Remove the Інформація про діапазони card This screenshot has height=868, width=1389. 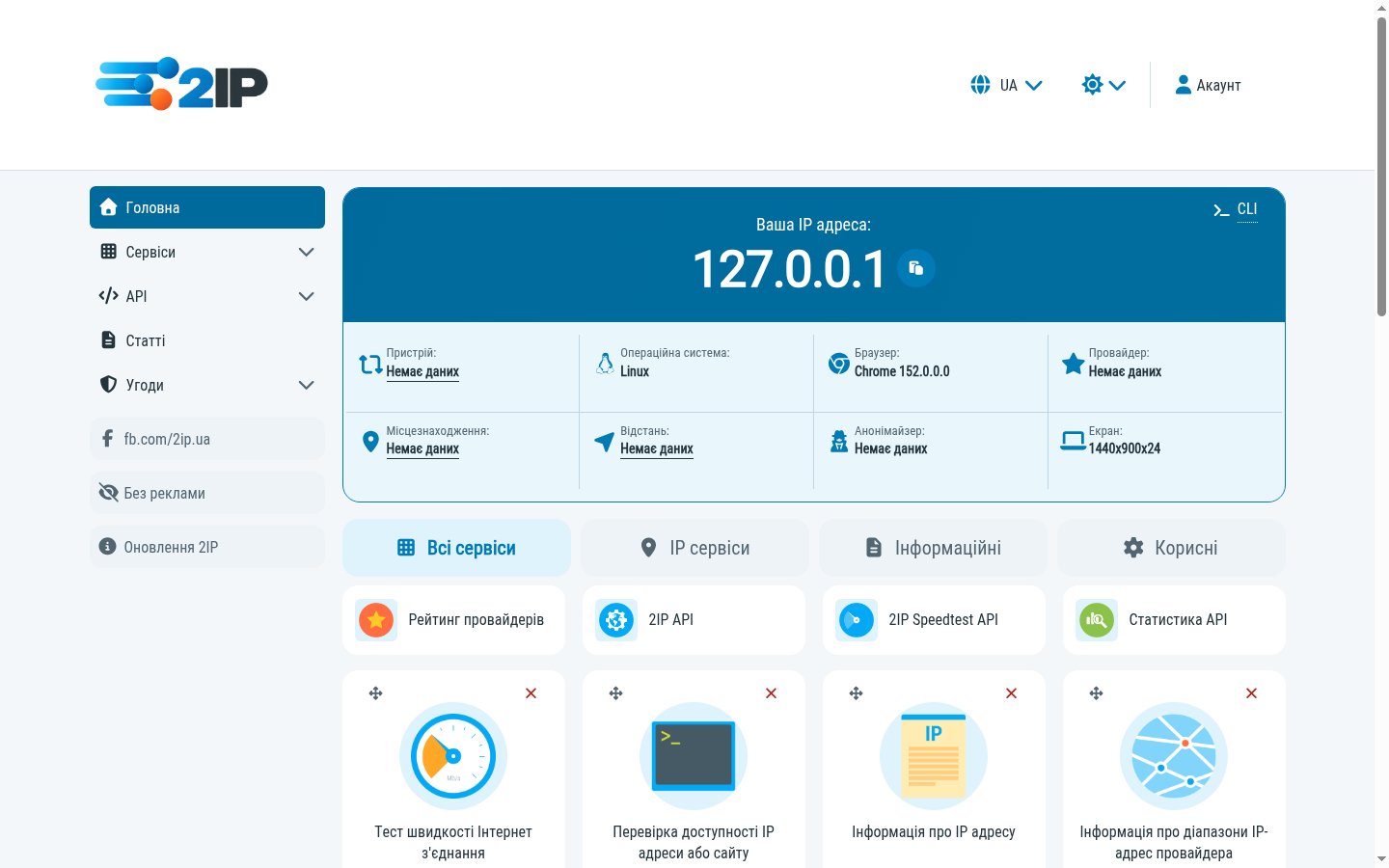[1251, 693]
